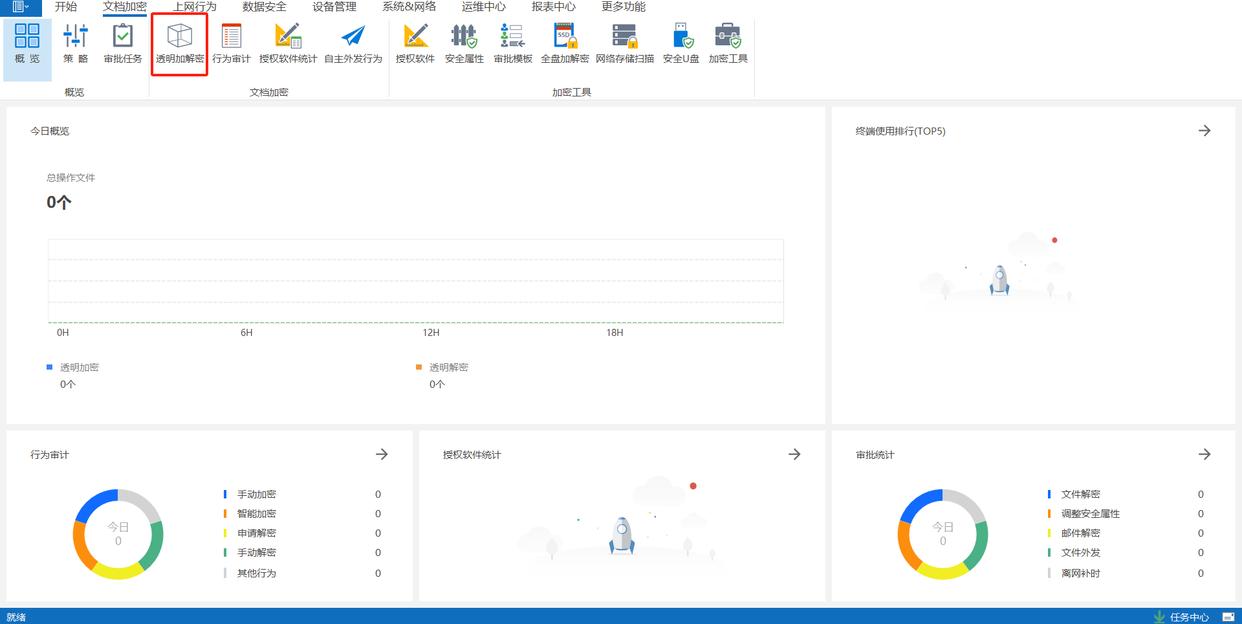The height and width of the screenshot is (624, 1242).
Task: Expand 终端使用排行(TOP5) with its arrow
Action: click(x=1204, y=131)
